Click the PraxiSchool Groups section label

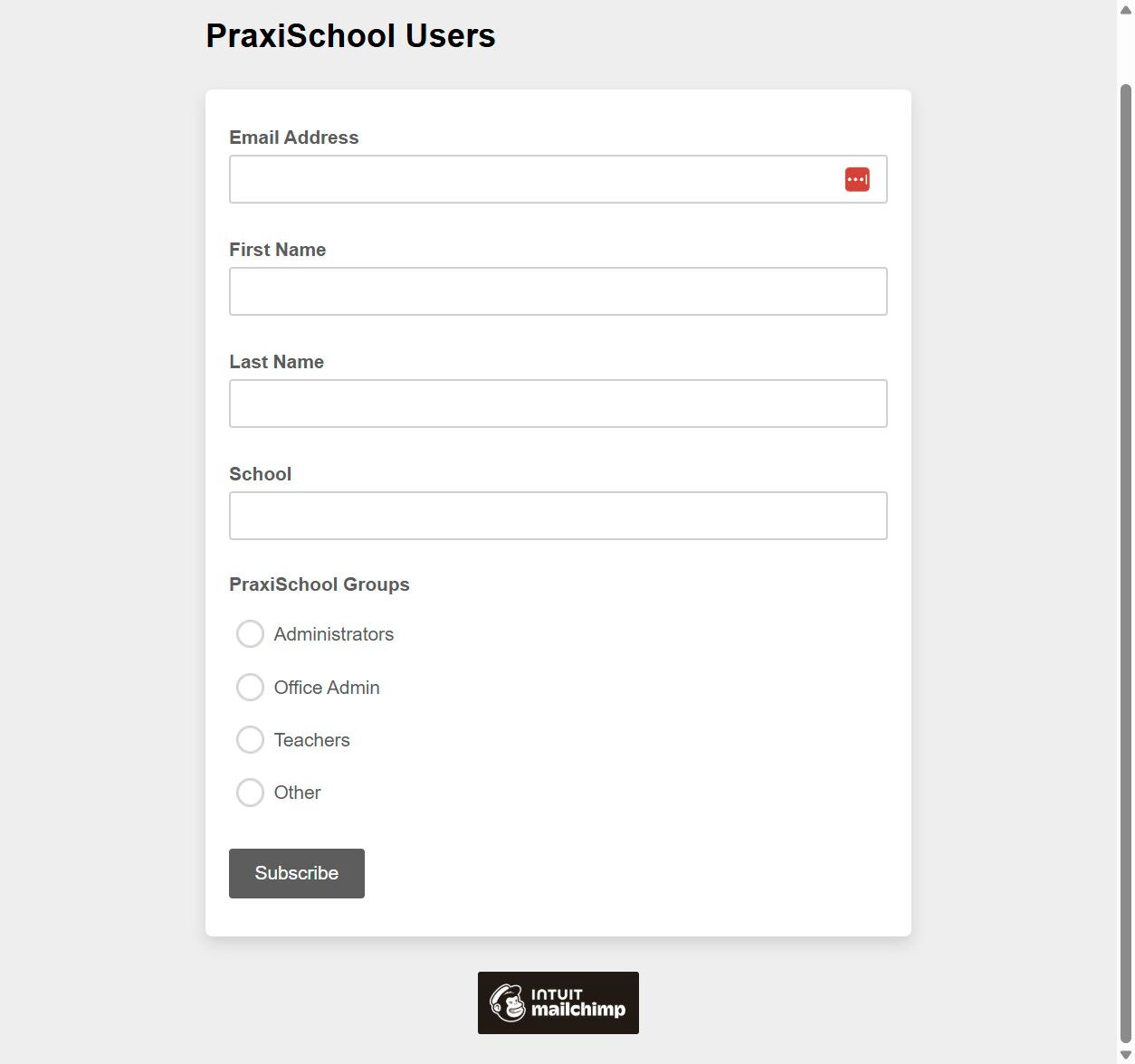319,584
